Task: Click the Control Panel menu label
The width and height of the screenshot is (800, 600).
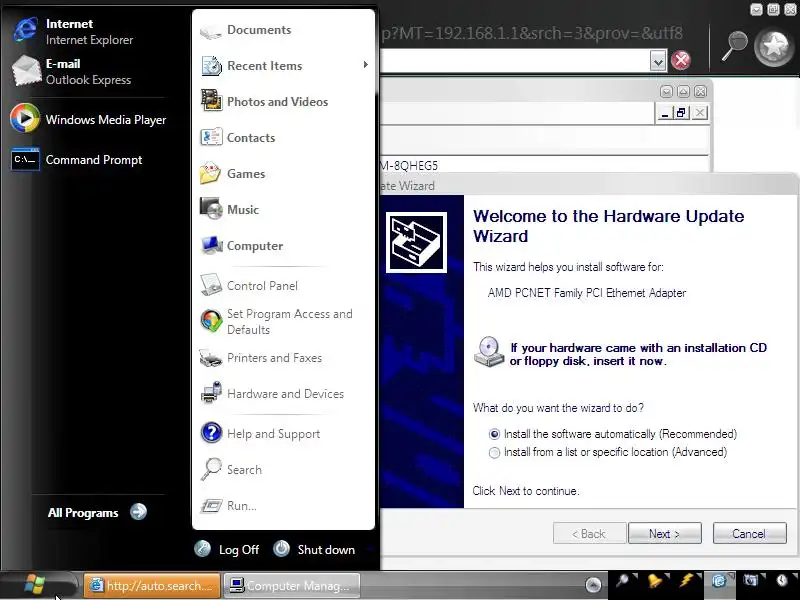Action: 262,286
